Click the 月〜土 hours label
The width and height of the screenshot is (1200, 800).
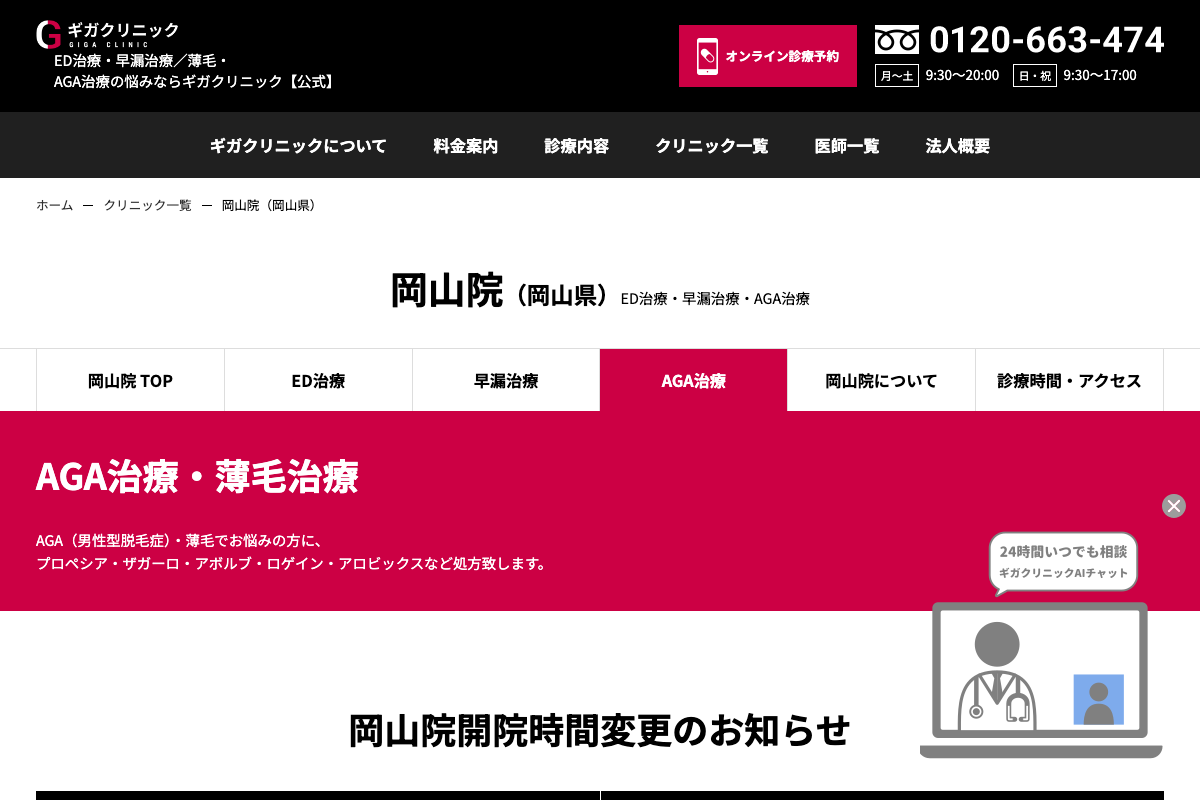pyautogui.click(x=896, y=75)
